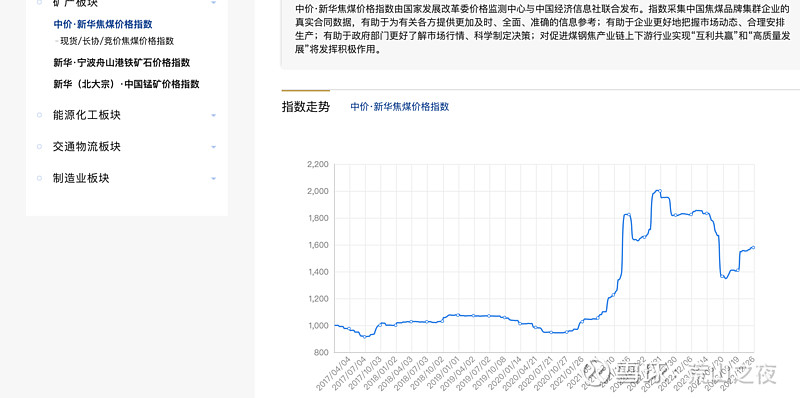Open 新华·宁波舟山港铁矿石价格指数 link

(121, 63)
